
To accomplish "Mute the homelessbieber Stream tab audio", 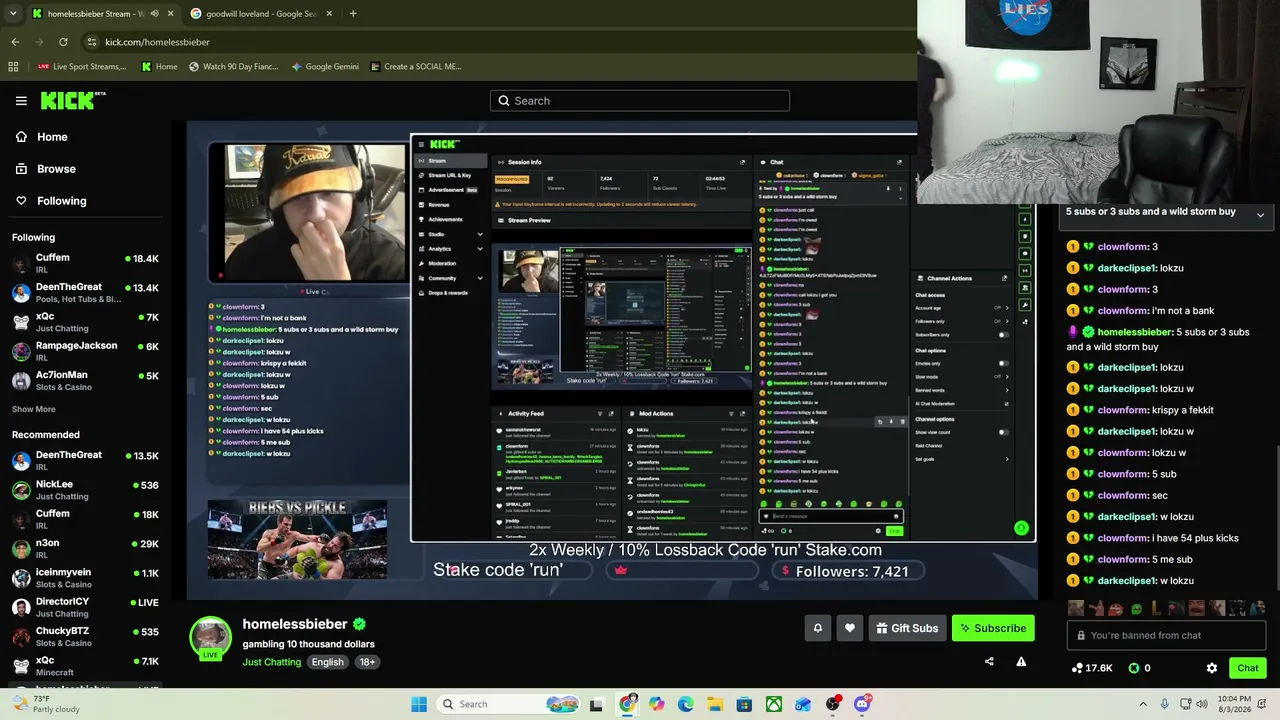I will [154, 13].
